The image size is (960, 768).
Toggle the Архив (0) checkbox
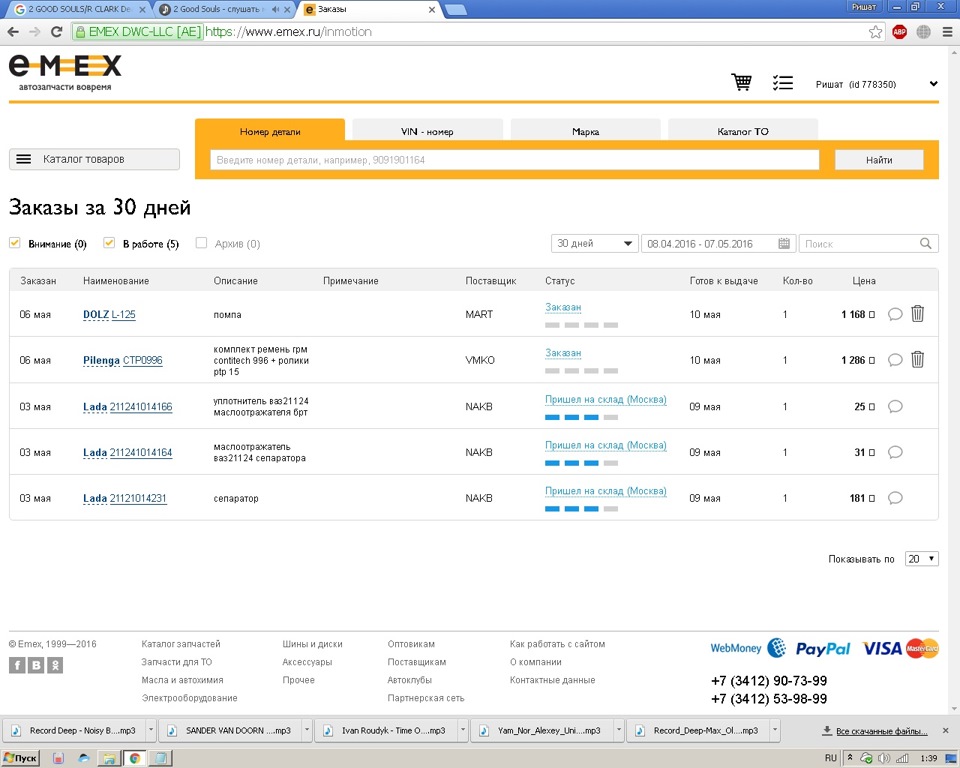pyautogui.click(x=201, y=243)
